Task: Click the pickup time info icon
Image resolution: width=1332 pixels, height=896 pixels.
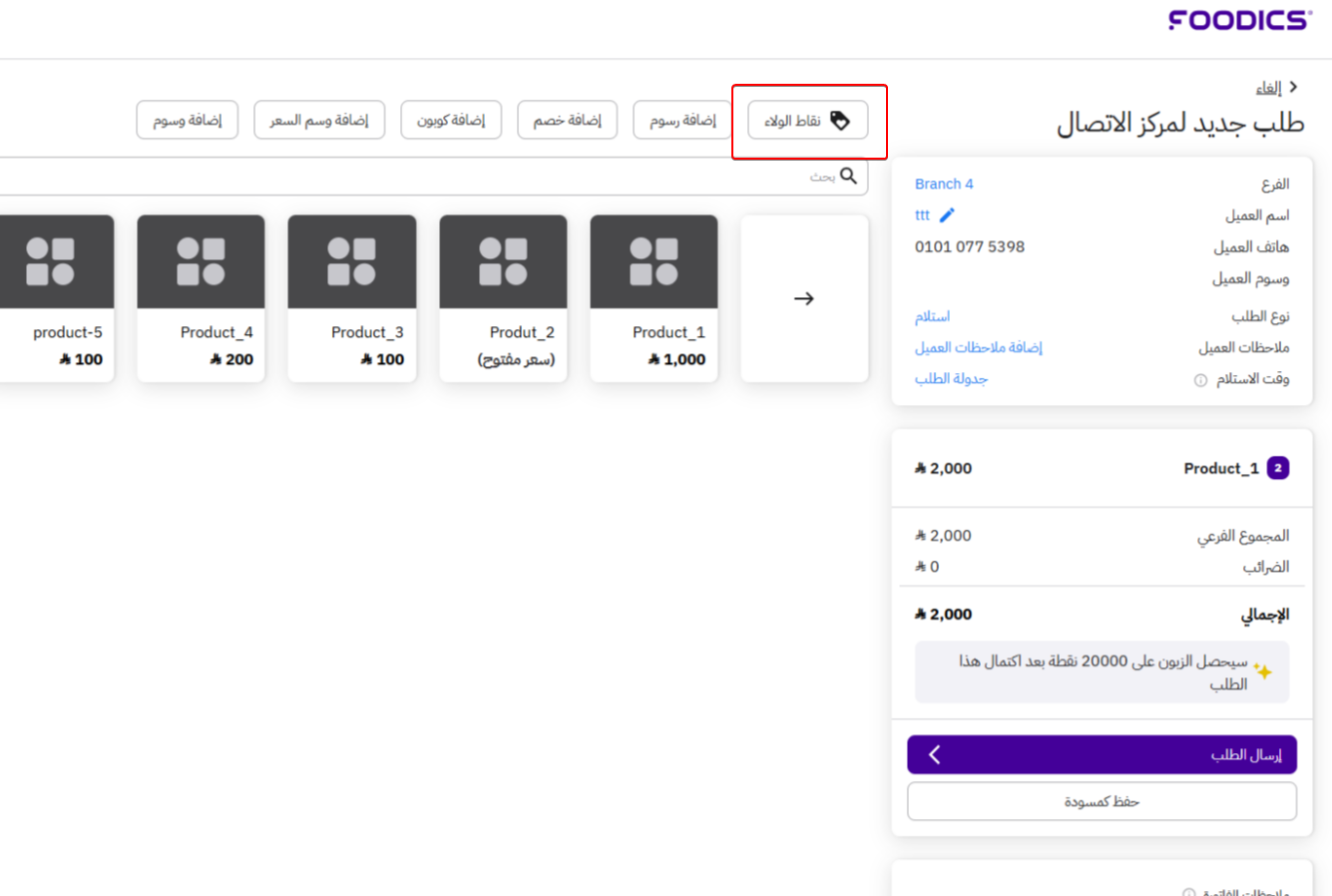Action: (1200, 380)
